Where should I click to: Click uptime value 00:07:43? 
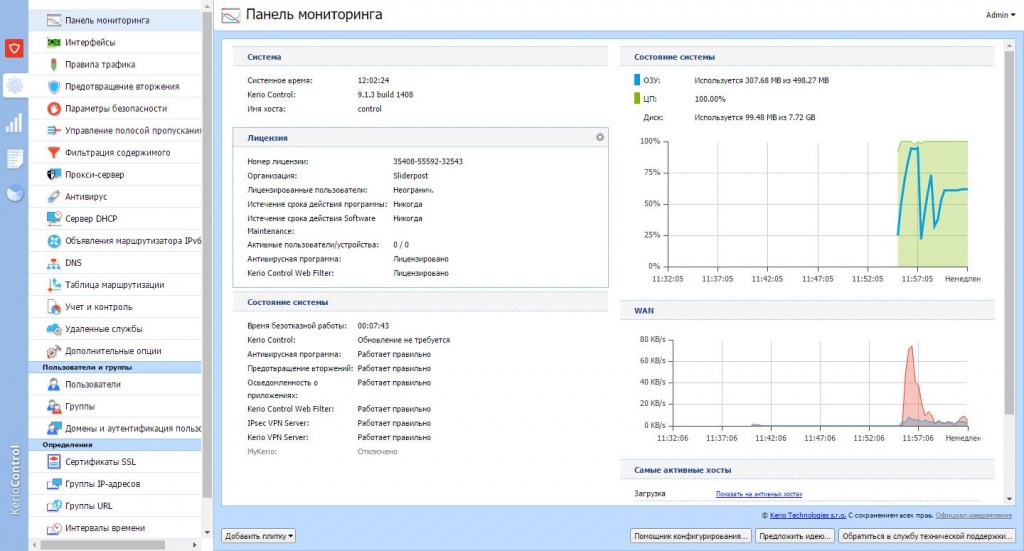pos(373,326)
